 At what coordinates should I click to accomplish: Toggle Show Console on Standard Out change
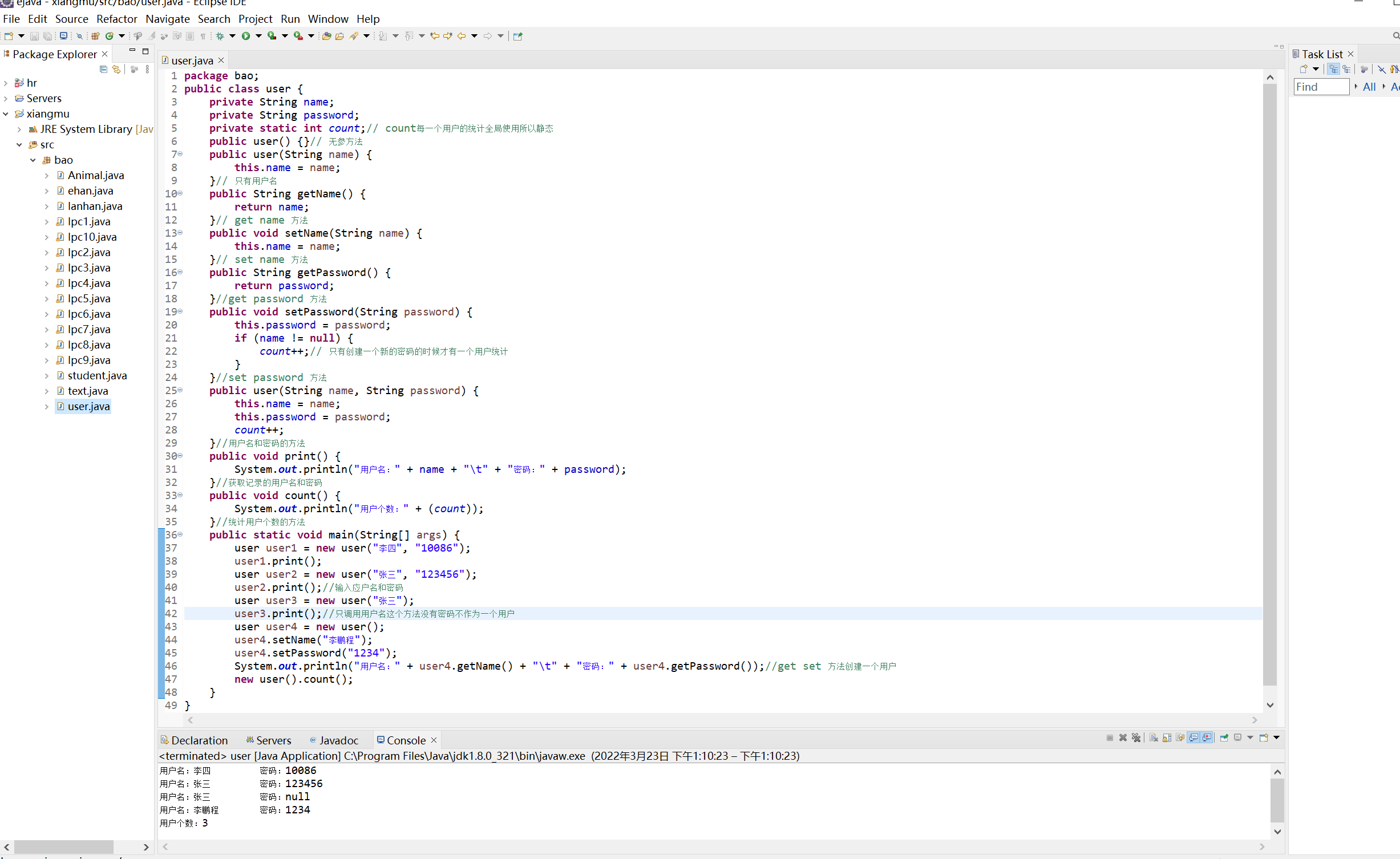(x=1193, y=738)
